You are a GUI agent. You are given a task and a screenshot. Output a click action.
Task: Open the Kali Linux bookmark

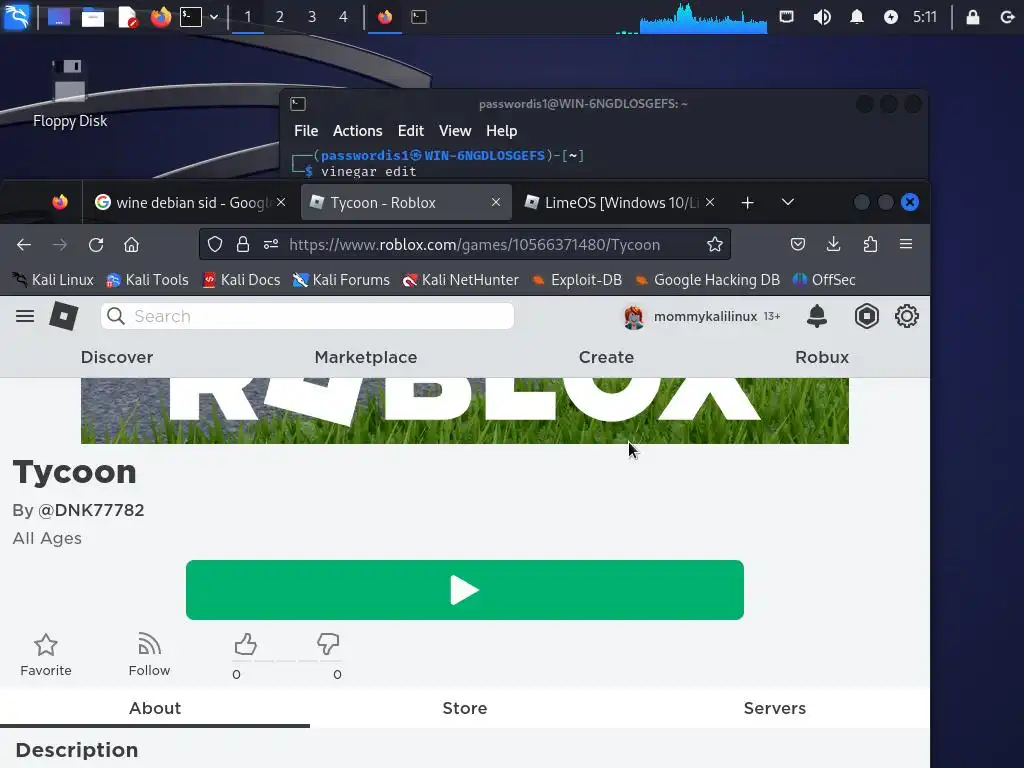pos(54,280)
